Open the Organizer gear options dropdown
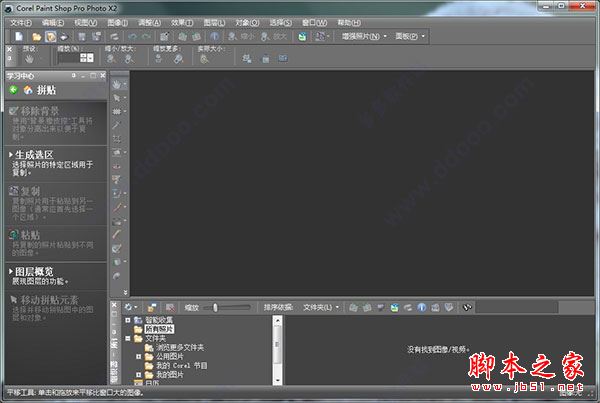 pyautogui.click(x=130, y=307)
